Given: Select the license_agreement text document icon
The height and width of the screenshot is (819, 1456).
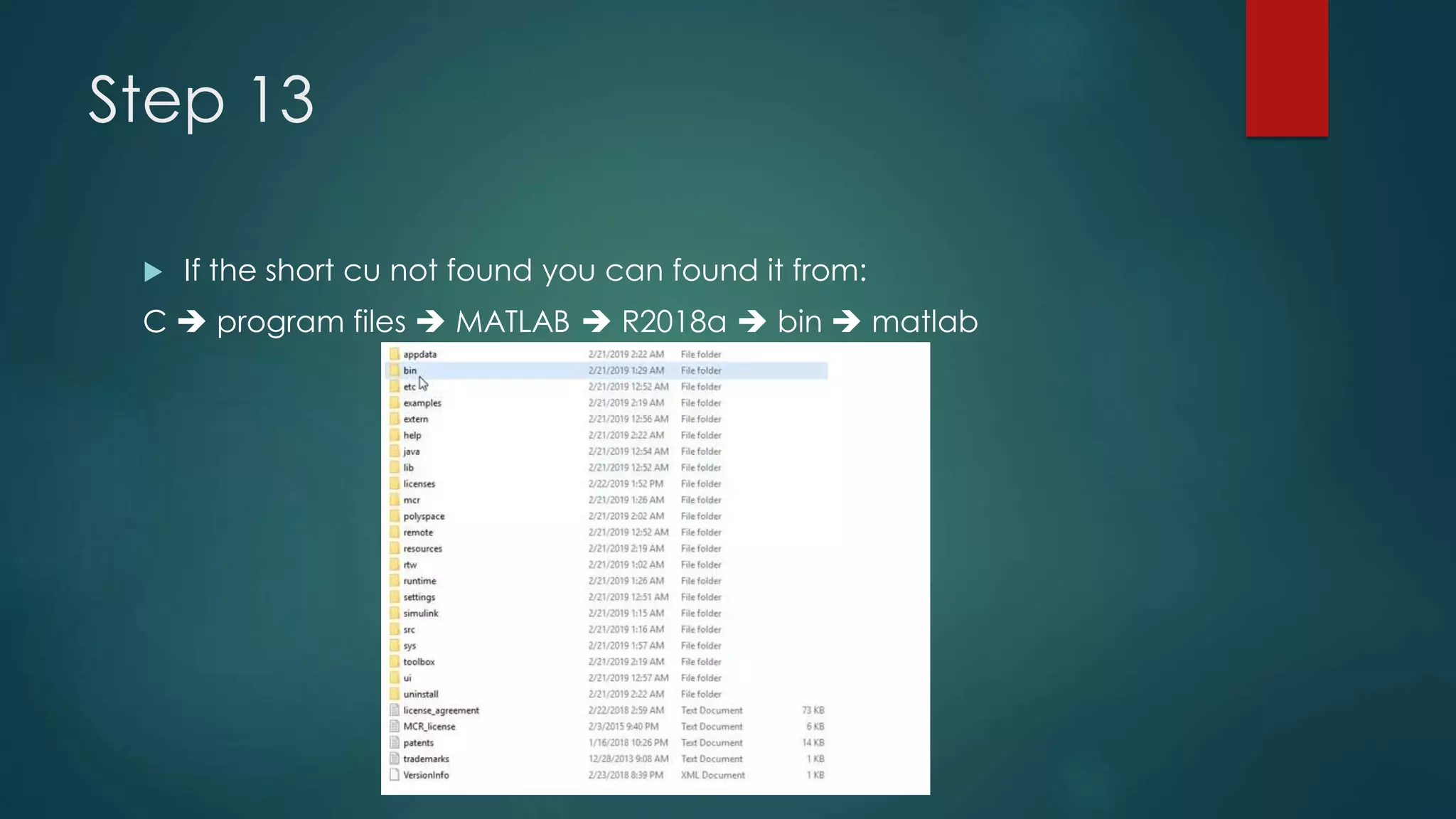Looking at the screenshot, I should point(395,710).
